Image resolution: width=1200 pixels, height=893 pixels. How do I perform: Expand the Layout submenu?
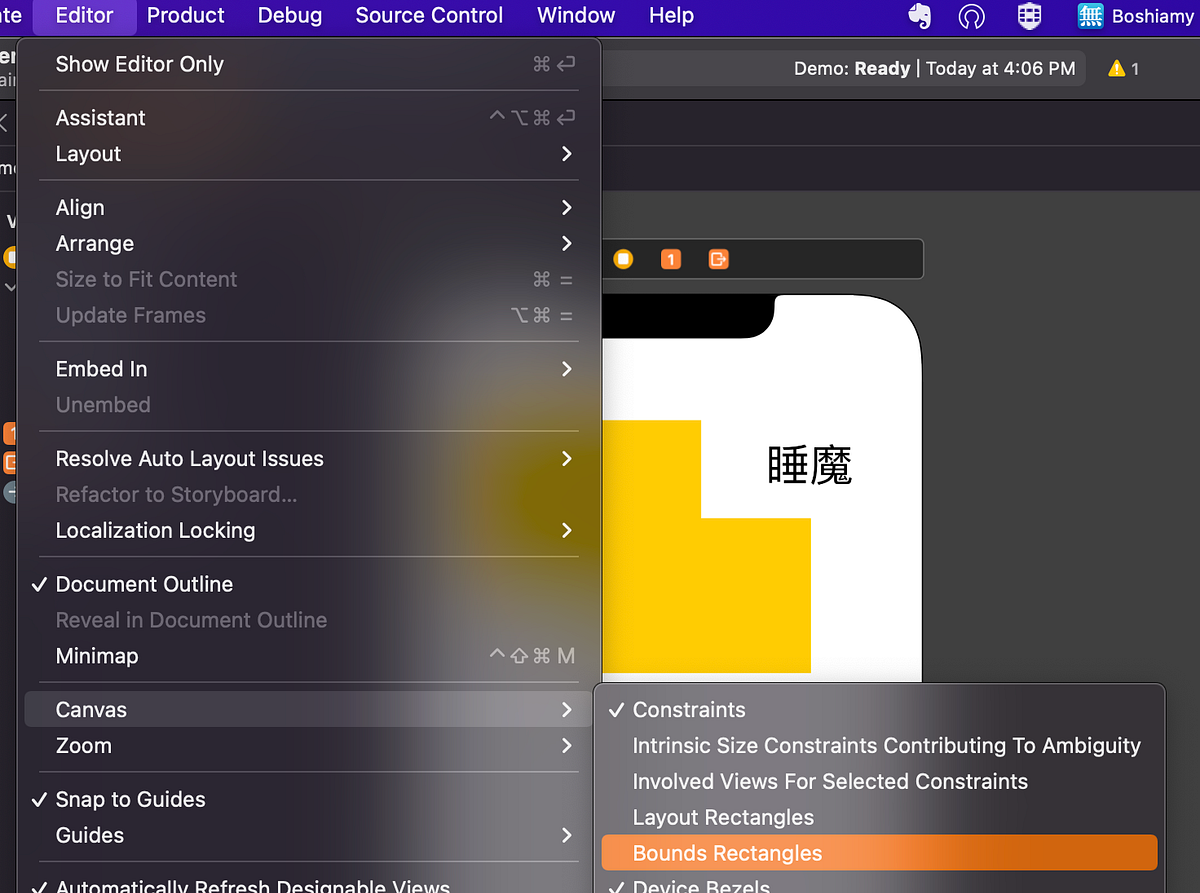(x=89, y=154)
